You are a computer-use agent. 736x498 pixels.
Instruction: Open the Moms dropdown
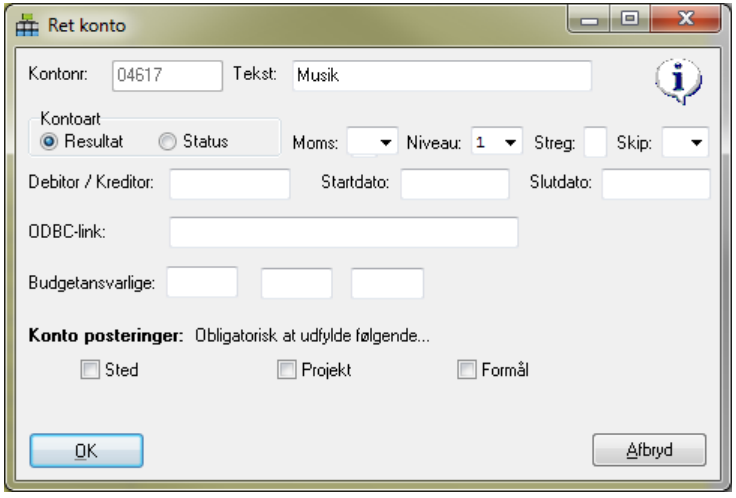pyautogui.click(x=372, y=142)
